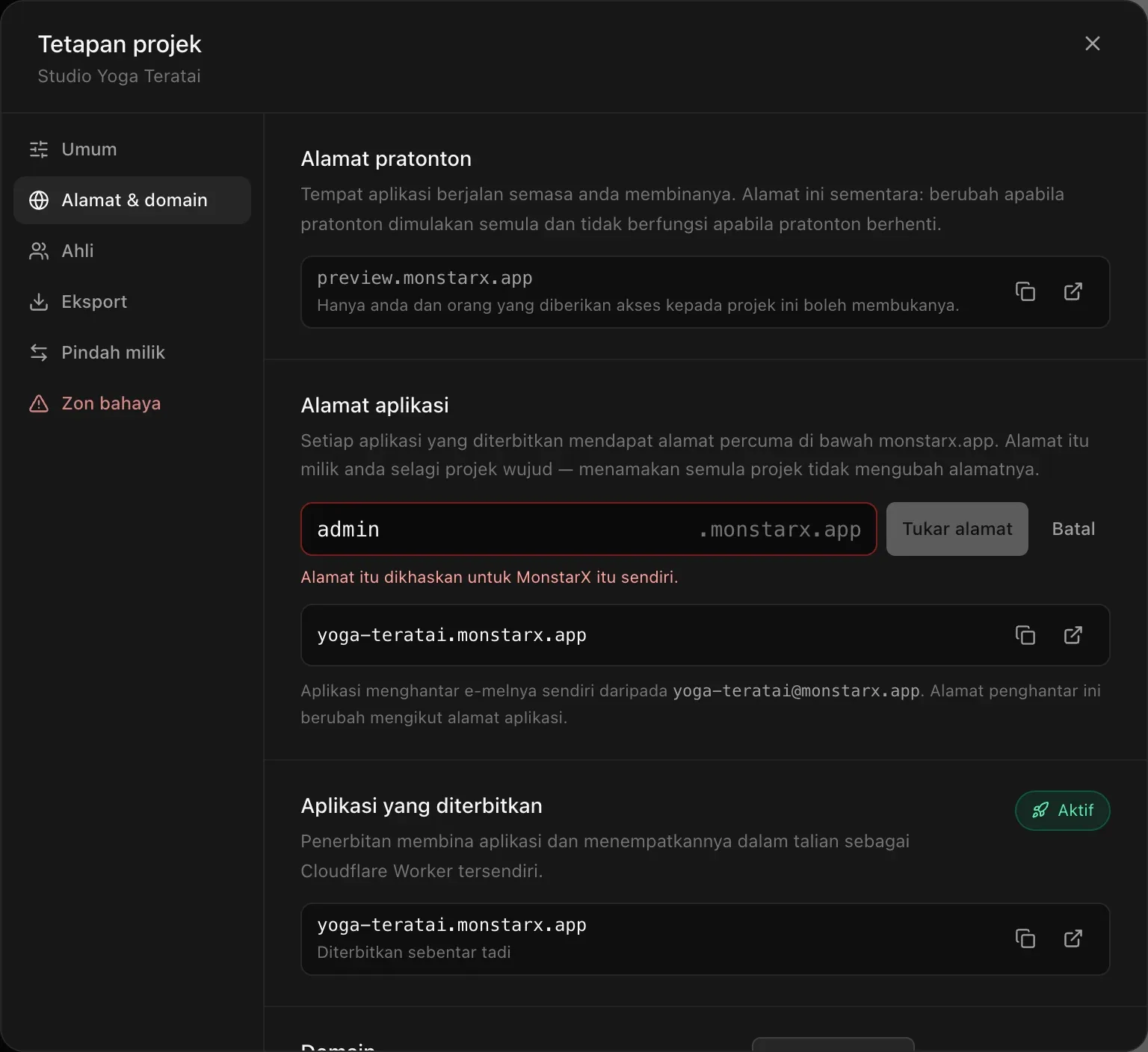Open the Alamat aplikasi link externally

click(x=1073, y=635)
